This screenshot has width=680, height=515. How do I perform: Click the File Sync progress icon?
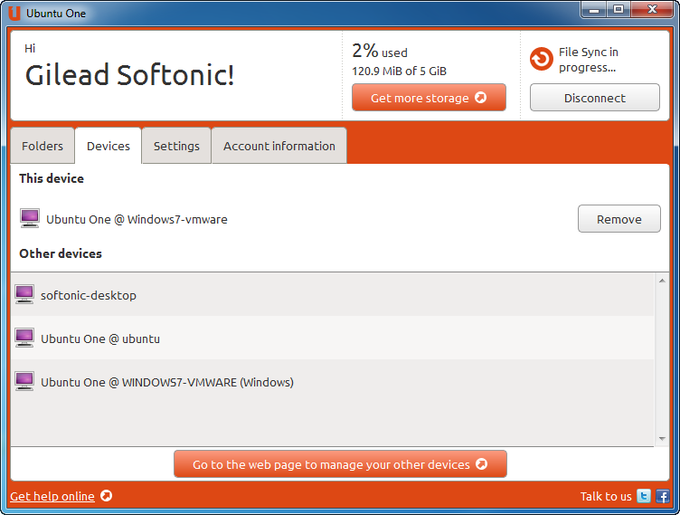[541, 59]
